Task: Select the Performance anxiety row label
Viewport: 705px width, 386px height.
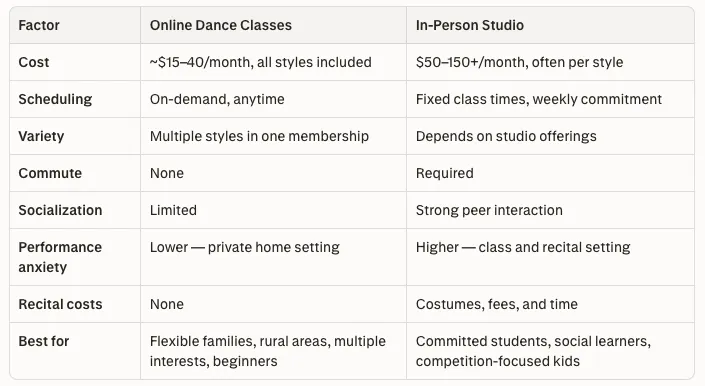Action: click(x=60, y=257)
